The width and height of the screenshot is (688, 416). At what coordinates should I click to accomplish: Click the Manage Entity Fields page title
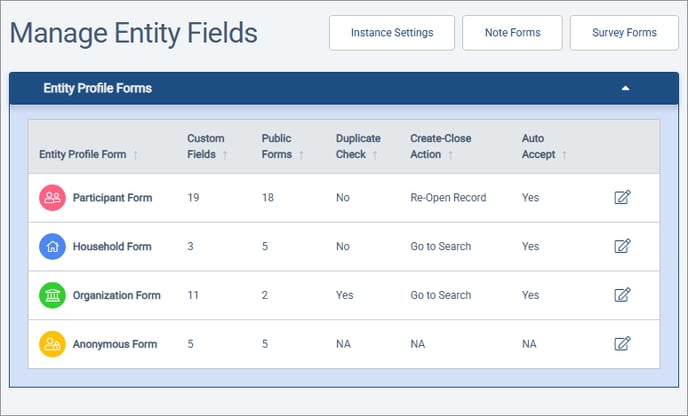tap(133, 33)
